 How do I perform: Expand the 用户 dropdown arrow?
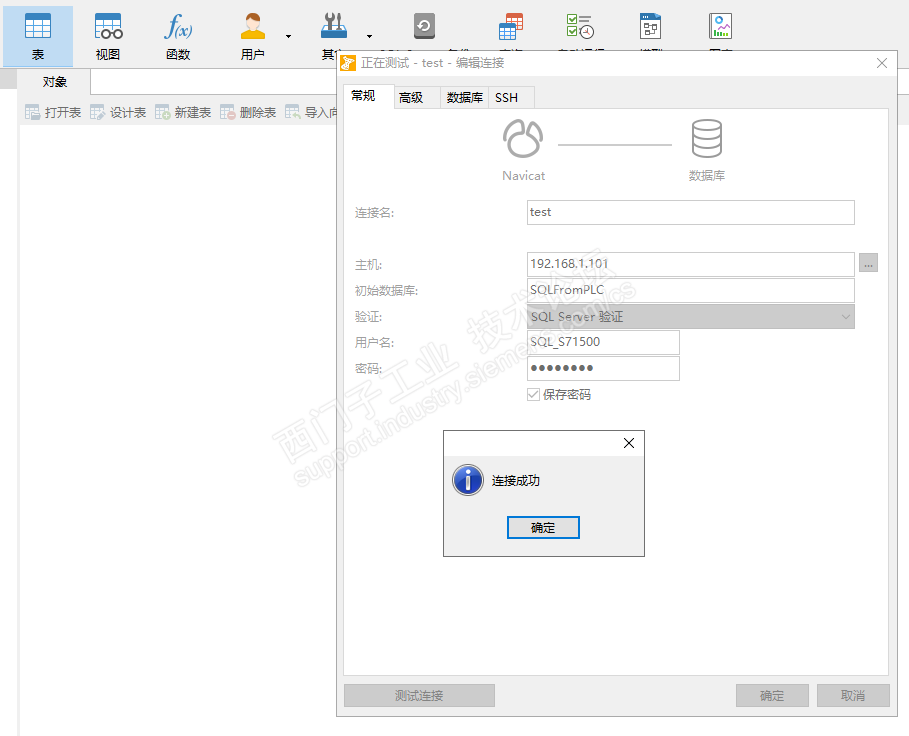pyautogui.click(x=288, y=37)
